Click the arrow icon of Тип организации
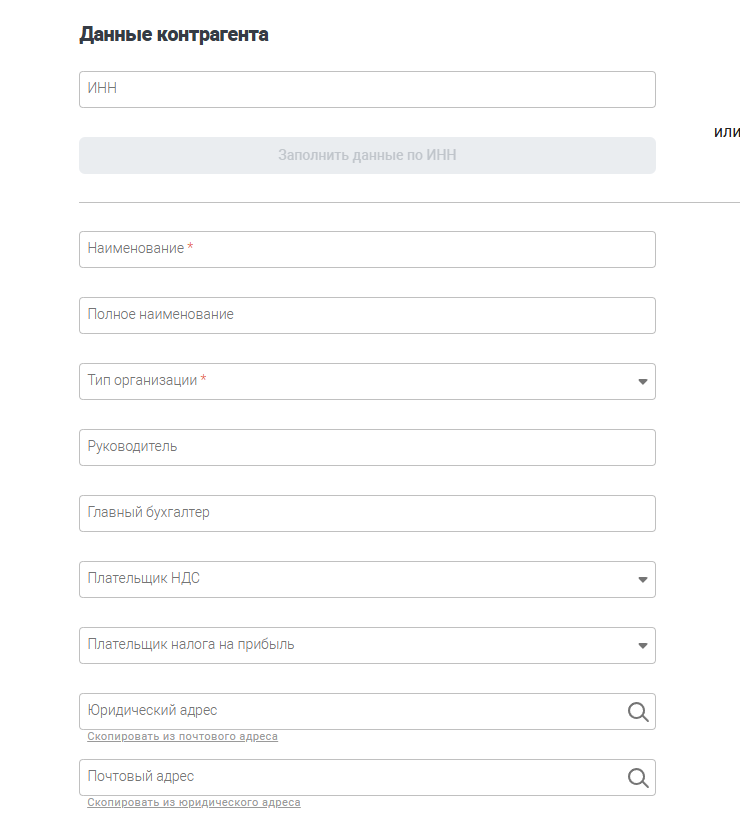The width and height of the screenshot is (740, 825). tap(642, 382)
